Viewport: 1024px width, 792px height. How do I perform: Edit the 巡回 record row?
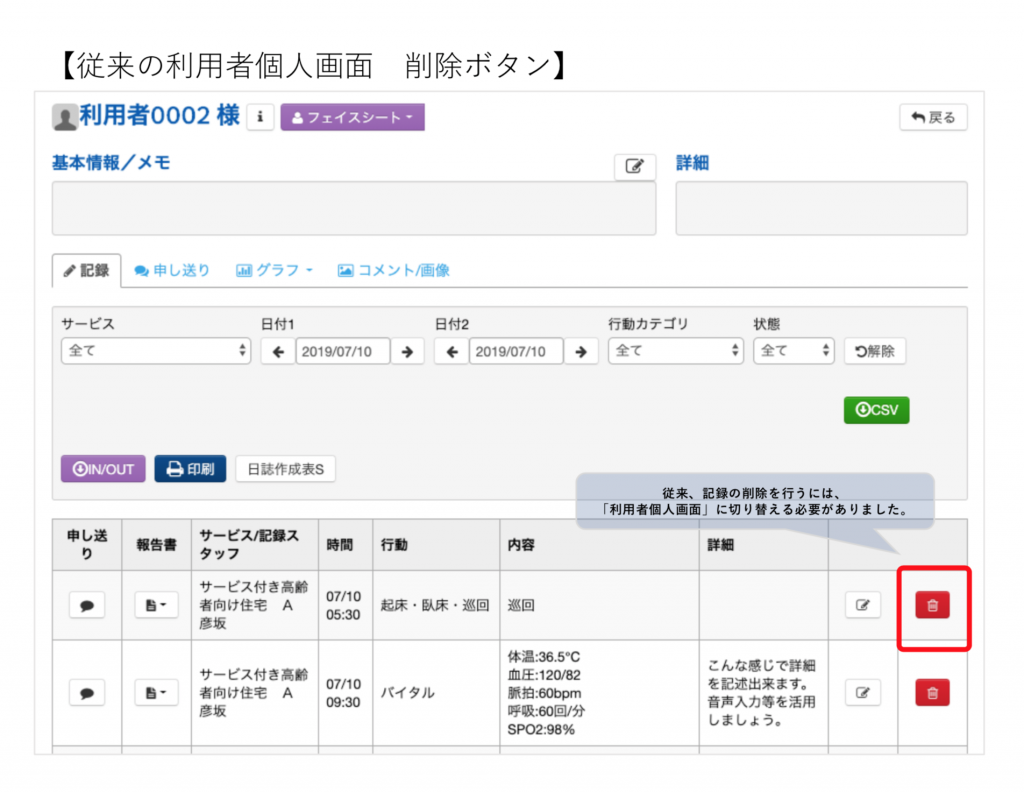[x=862, y=605]
